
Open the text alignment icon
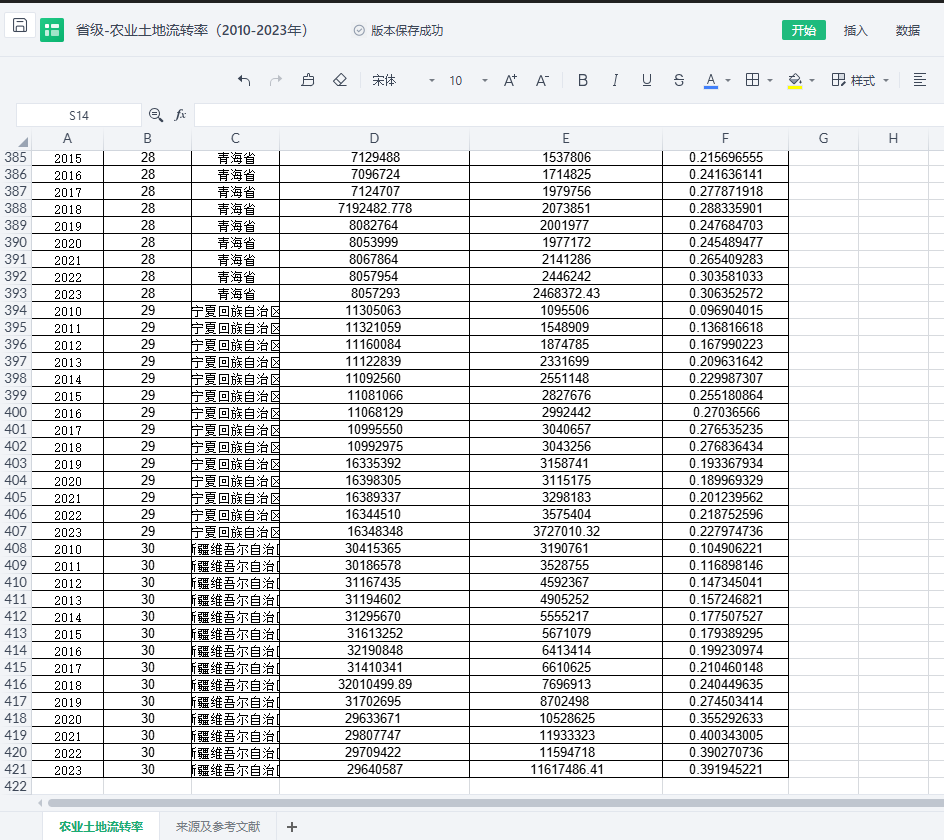click(x=920, y=80)
